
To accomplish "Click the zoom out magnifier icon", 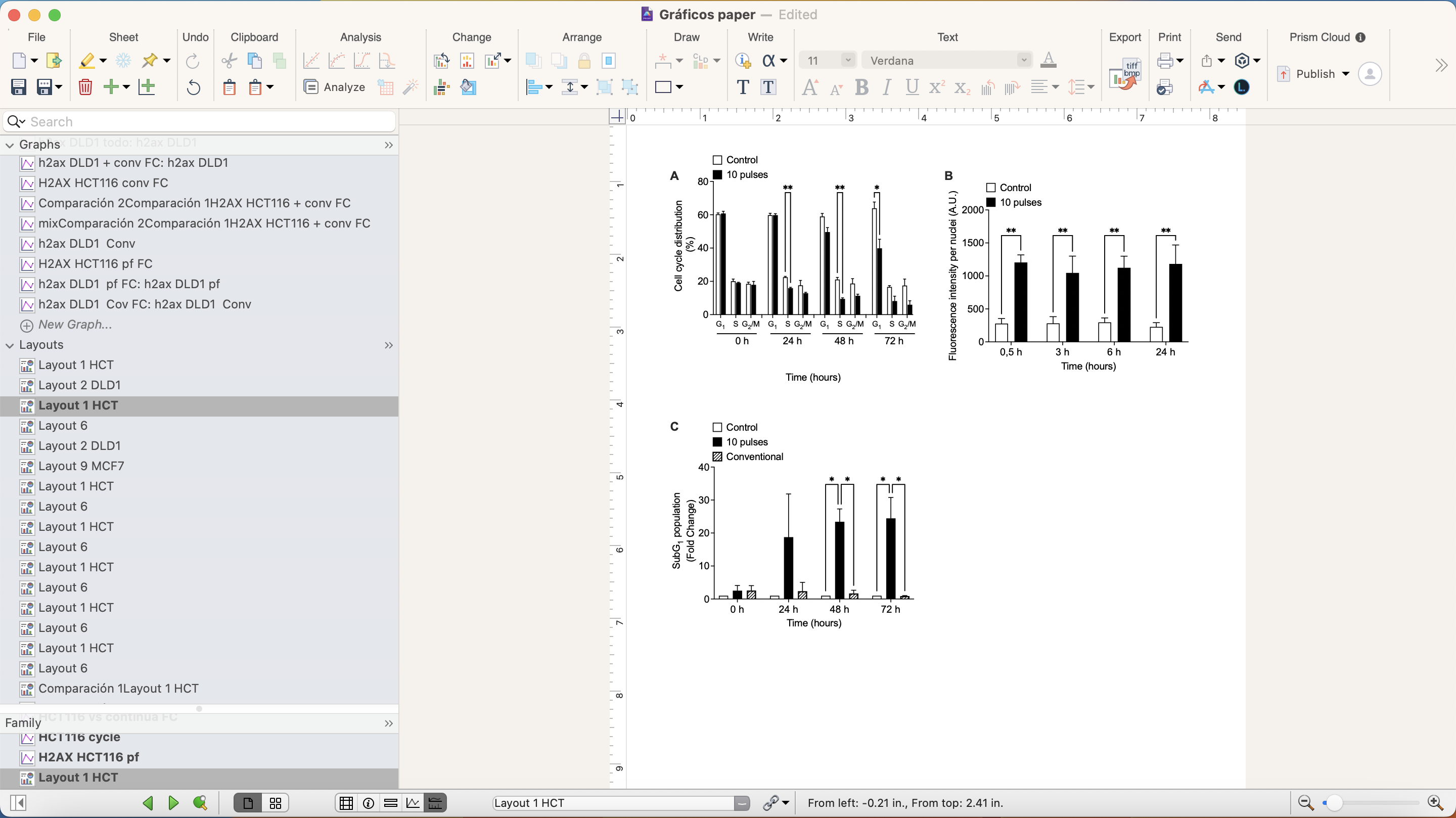I will [x=1306, y=803].
